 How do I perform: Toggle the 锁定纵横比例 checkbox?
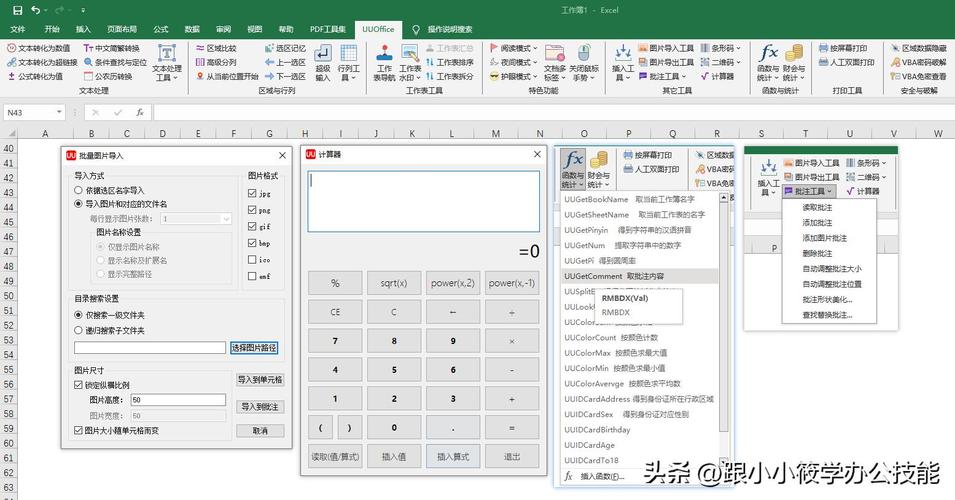point(78,385)
